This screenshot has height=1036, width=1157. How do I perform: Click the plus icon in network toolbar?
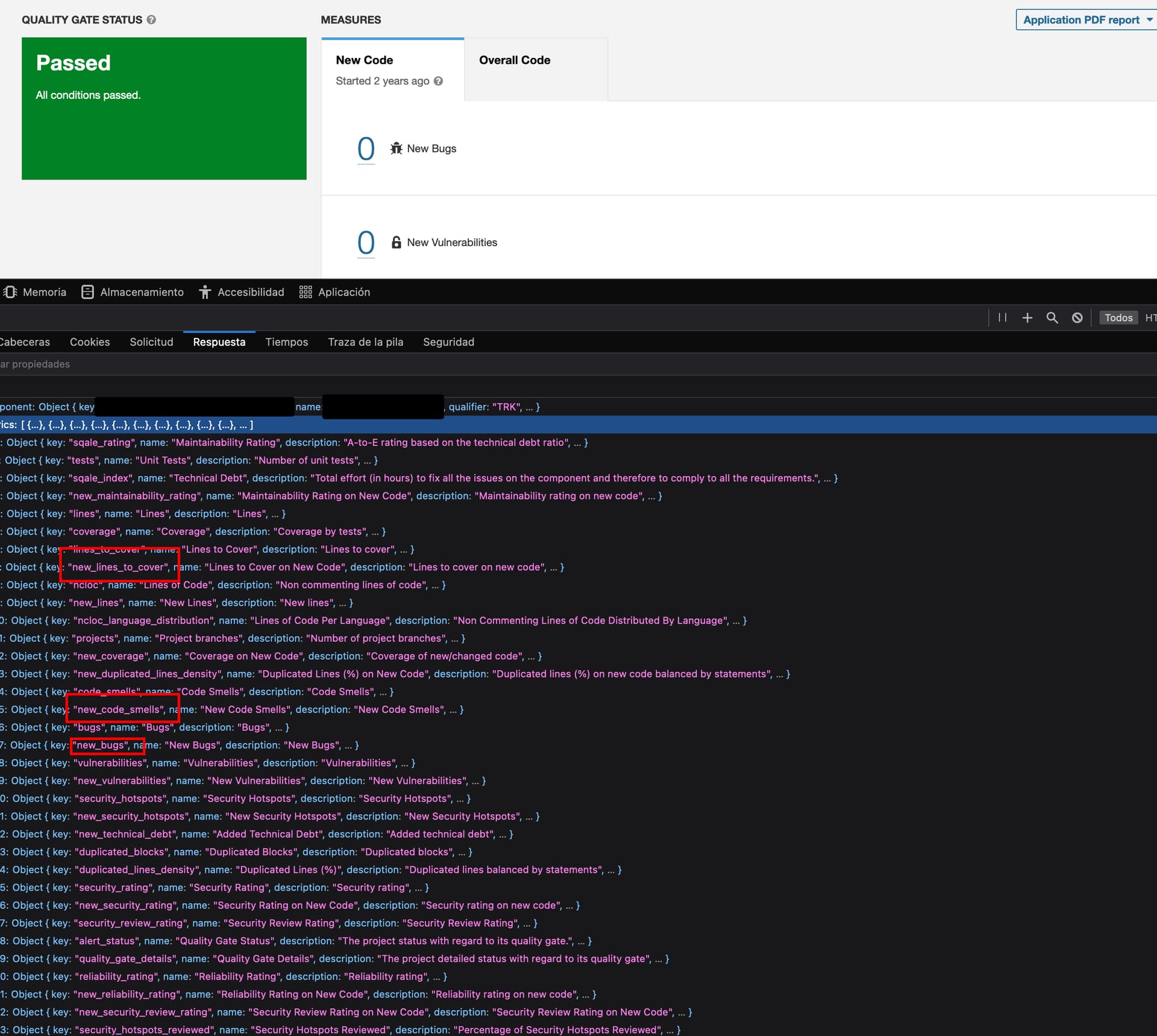pos(1027,318)
